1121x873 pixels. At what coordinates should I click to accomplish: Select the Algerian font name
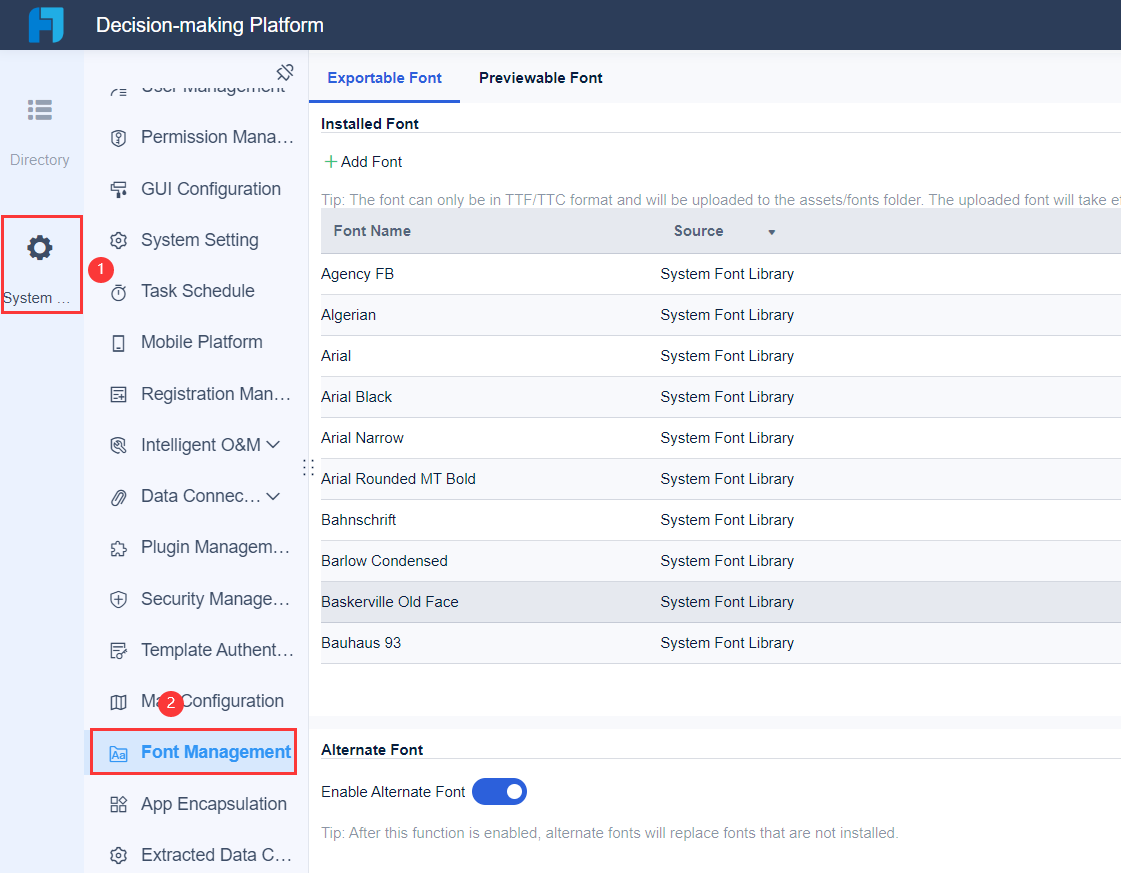tap(348, 315)
